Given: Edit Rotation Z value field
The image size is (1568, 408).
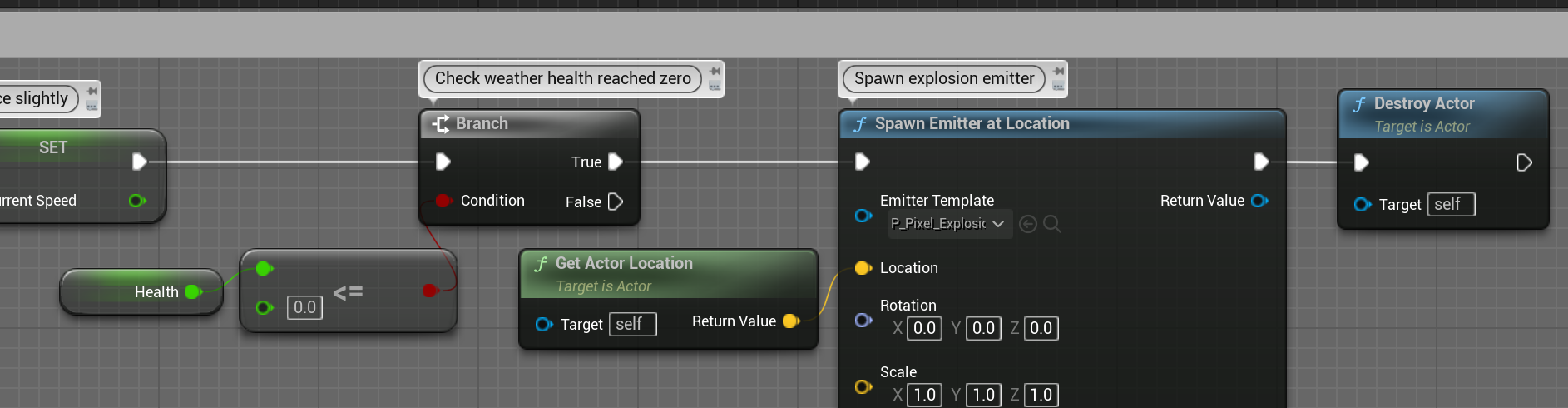Looking at the screenshot, I should click(1041, 328).
